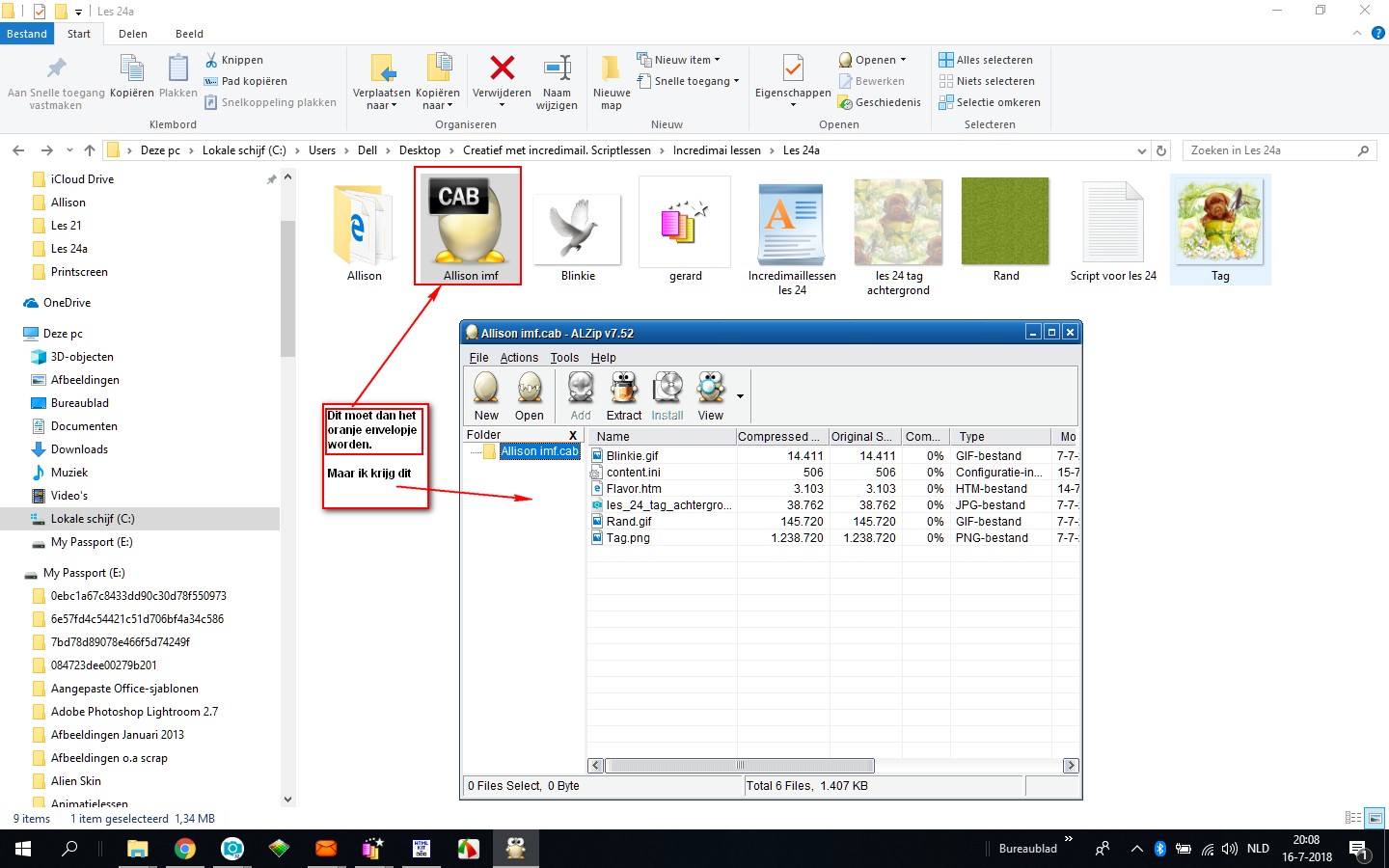Open the address bar history dropdown
Screen dimensions: 1389x868
click(x=1142, y=150)
